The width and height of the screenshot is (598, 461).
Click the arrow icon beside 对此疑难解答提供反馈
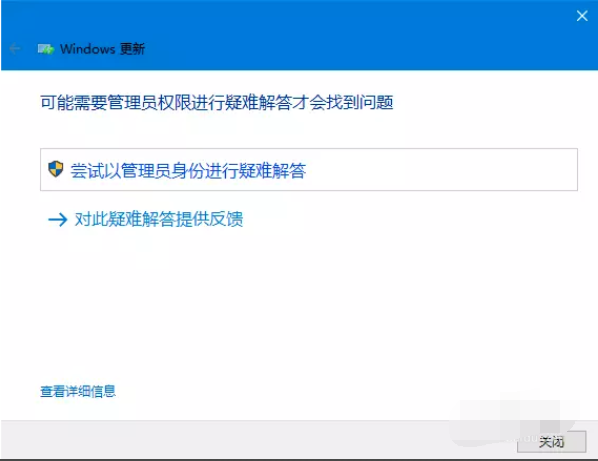click(58, 219)
